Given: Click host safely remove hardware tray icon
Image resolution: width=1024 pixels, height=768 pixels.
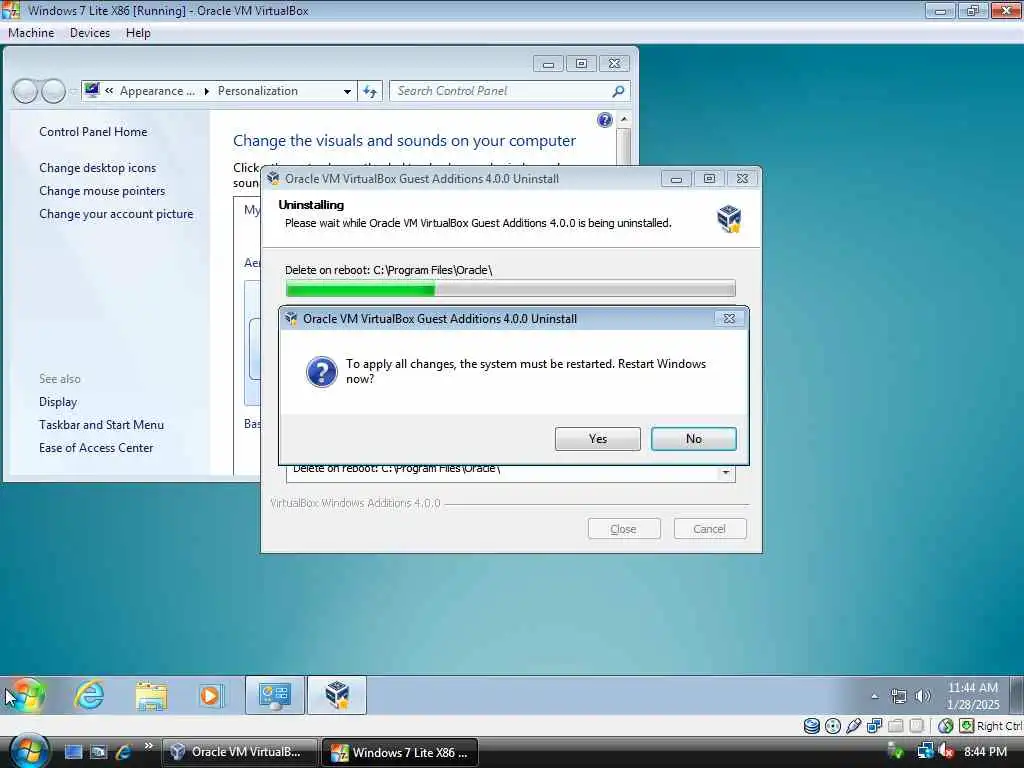Looking at the screenshot, I should point(897,752).
